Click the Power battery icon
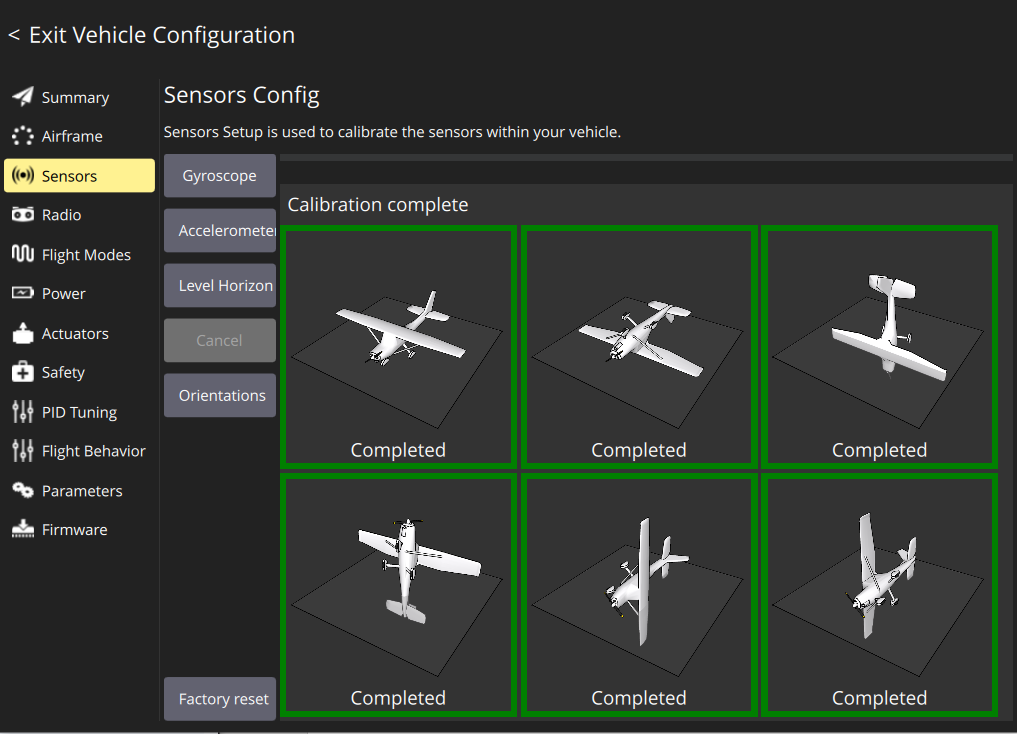Viewport: 1017px width, 734px height. pyautogui.click(x=22, y=293)
